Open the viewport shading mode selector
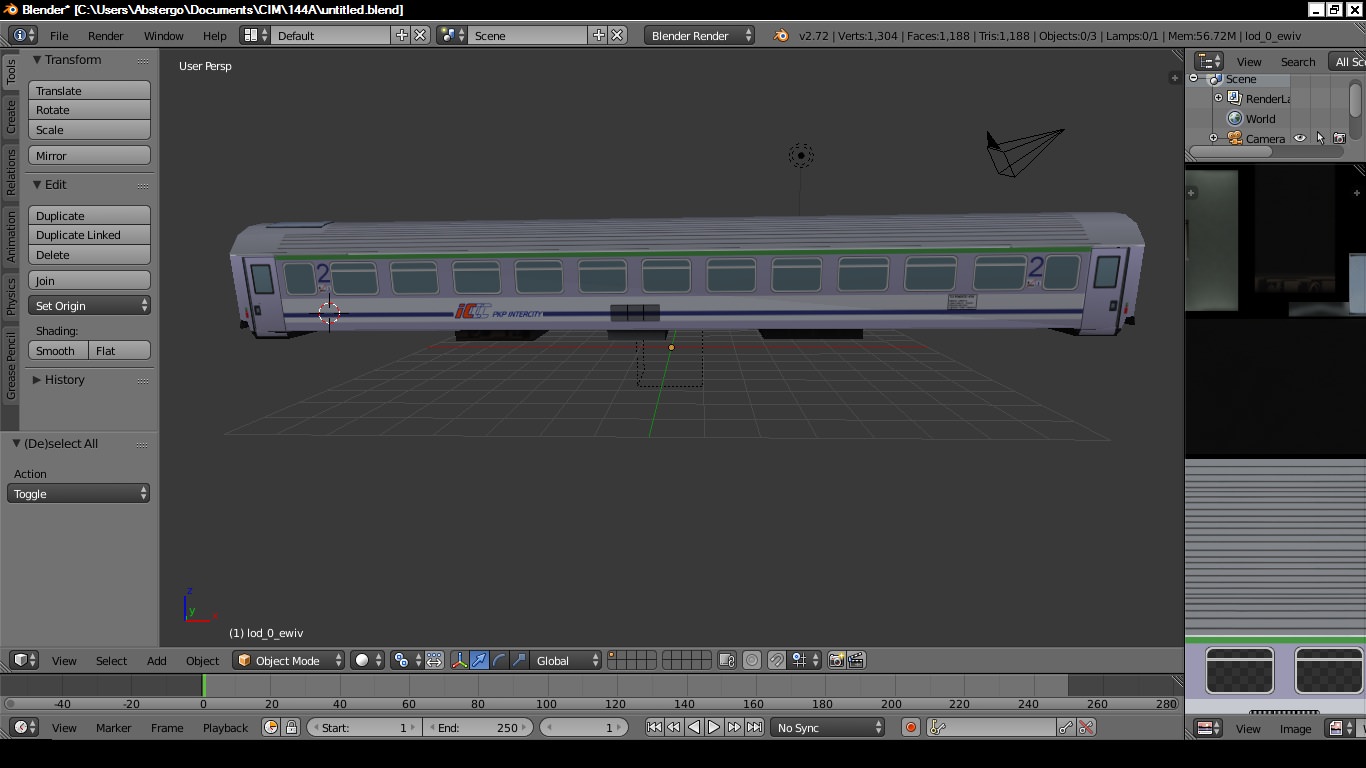 coord(368,660)
